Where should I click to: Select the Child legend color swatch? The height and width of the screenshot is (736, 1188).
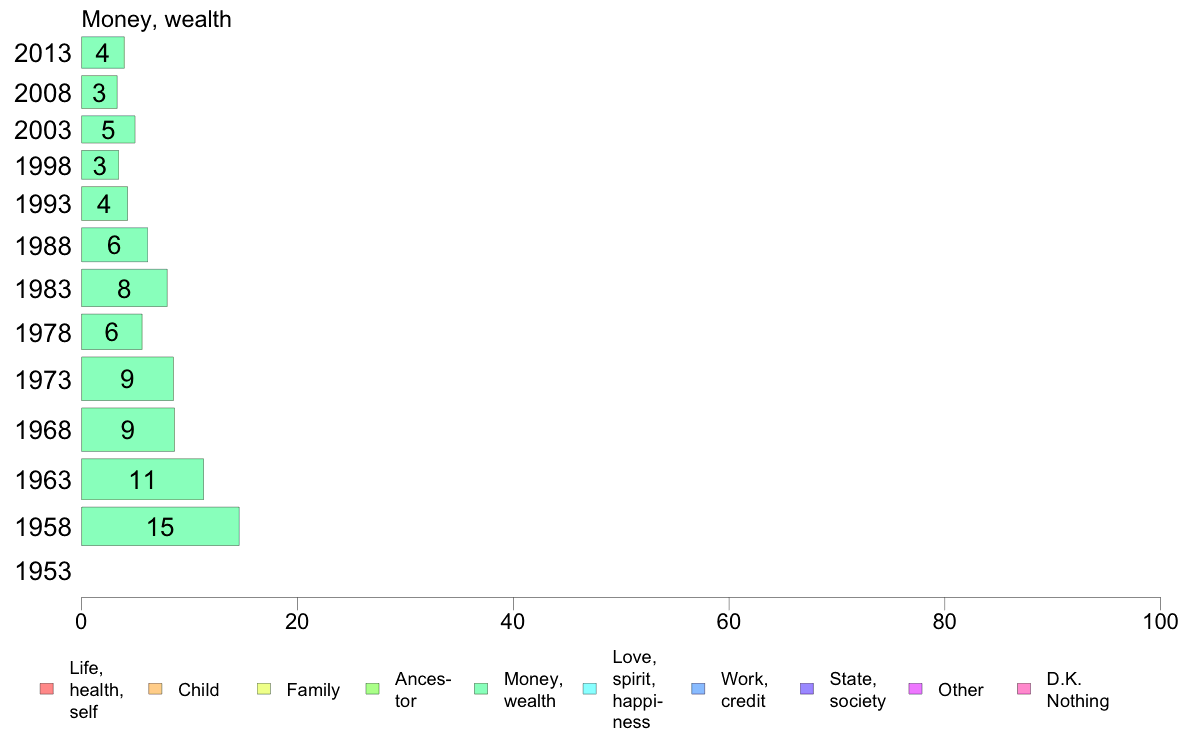[155, 689]
